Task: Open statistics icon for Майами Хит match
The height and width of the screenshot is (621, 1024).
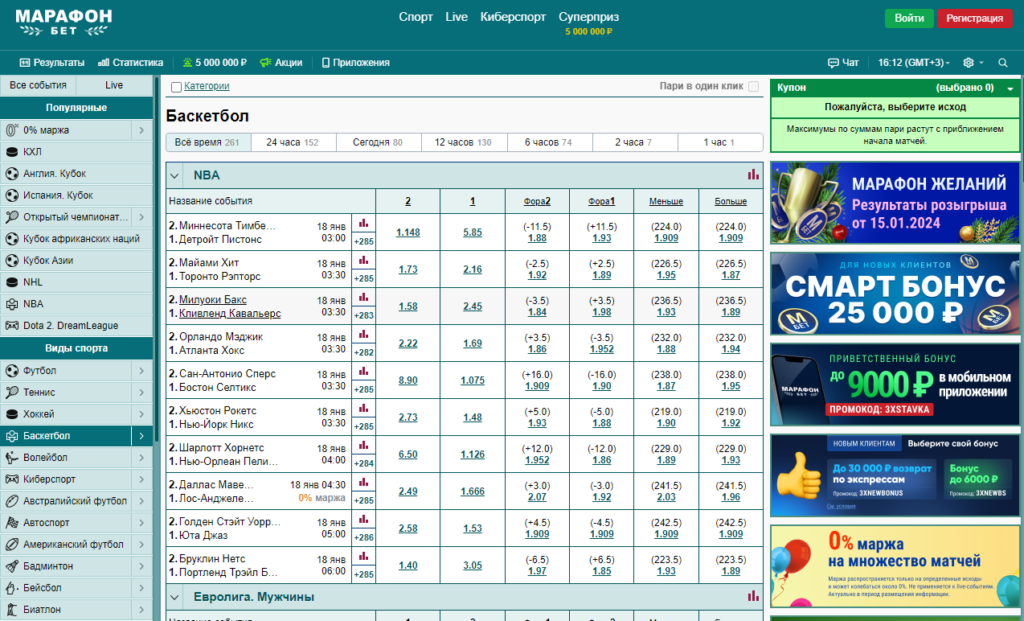Action: pos(363,261)
